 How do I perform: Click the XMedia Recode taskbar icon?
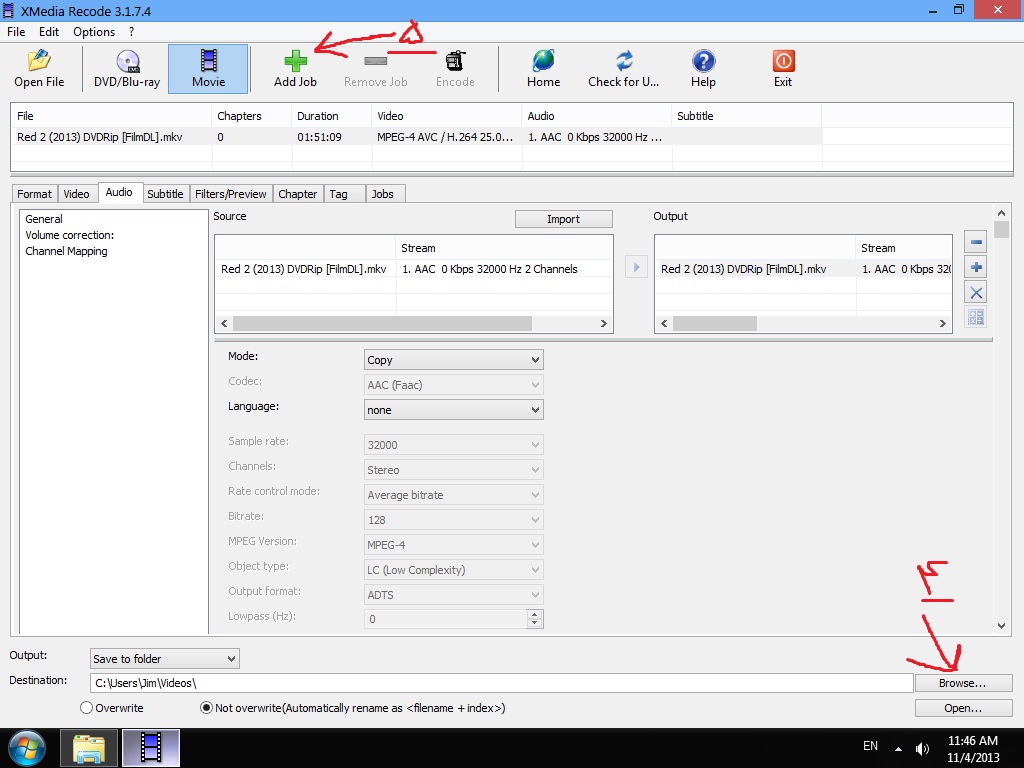pos(151,748)
